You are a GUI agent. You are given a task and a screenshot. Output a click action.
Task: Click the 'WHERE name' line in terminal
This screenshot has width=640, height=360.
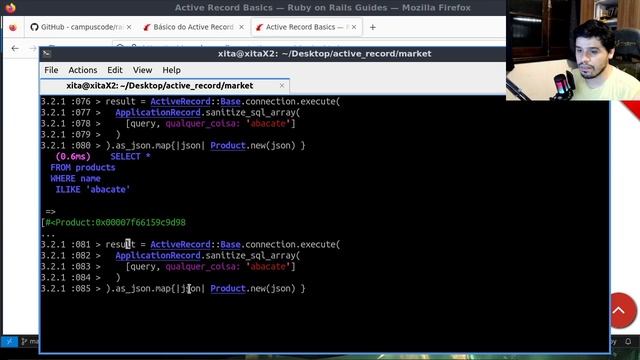click(x=76, y=178)
